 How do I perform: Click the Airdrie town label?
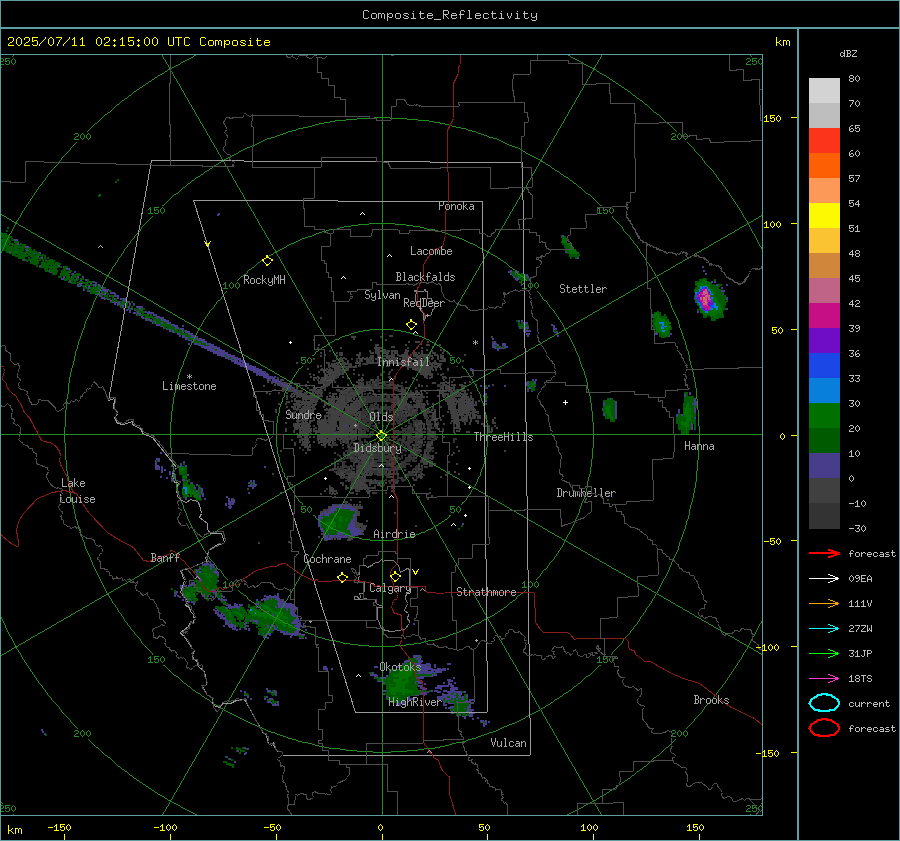[x=394, y=534]
